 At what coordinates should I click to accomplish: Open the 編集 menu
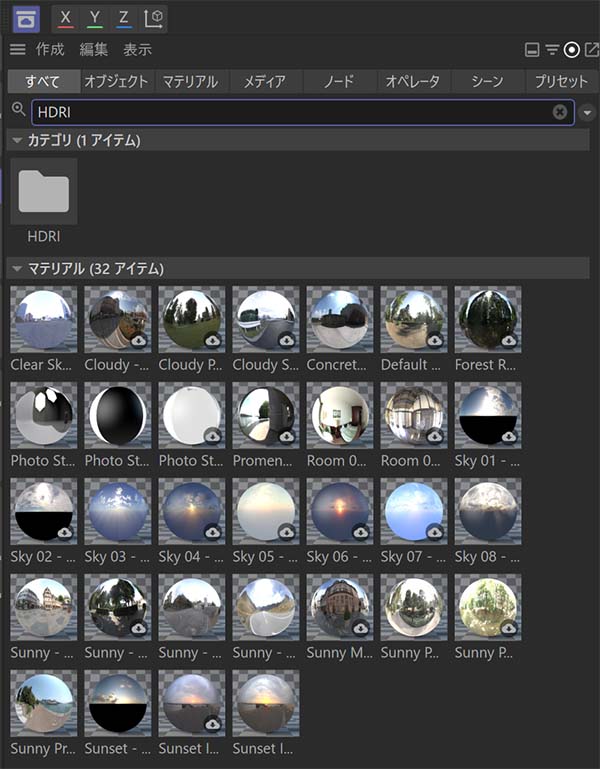coord(94,50)
